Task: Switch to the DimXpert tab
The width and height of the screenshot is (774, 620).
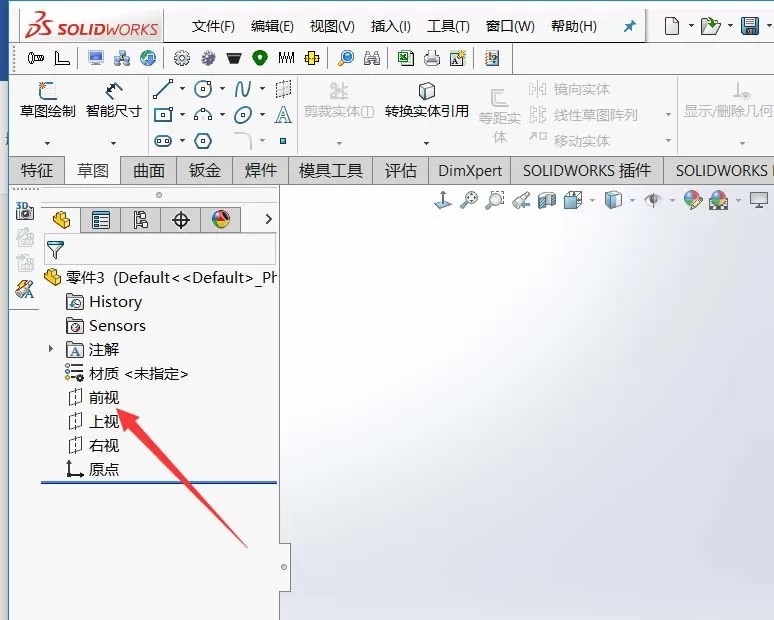Action: click(x=470, y=170)
